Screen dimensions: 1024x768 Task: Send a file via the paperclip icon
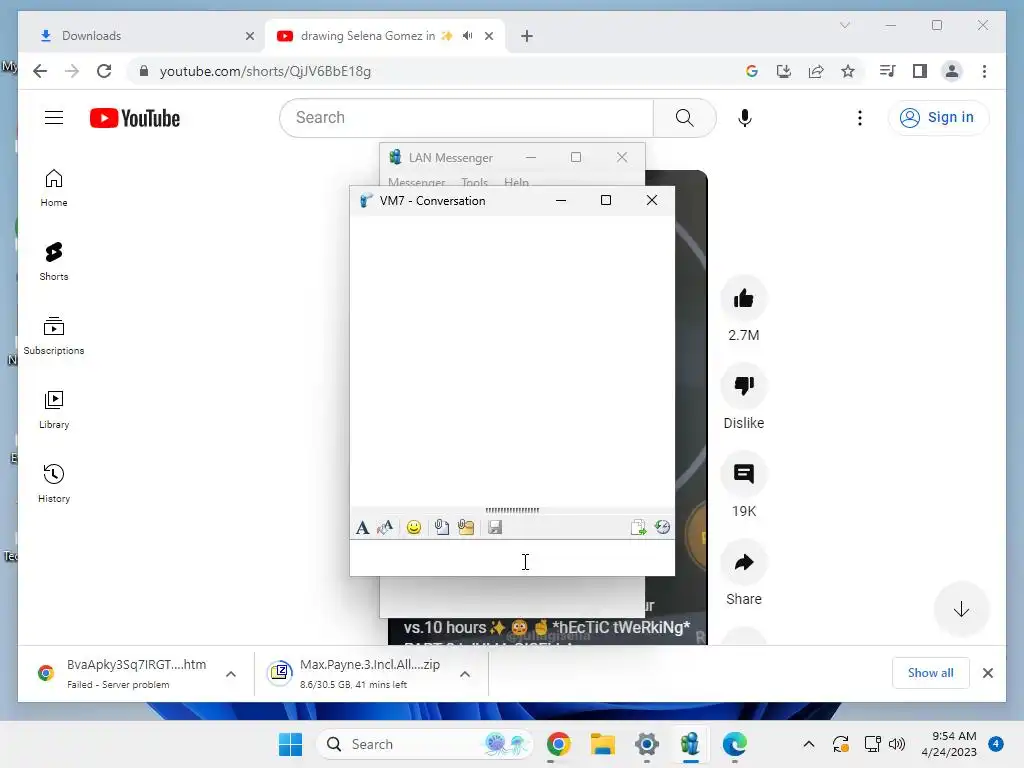[x=442, y=528]
